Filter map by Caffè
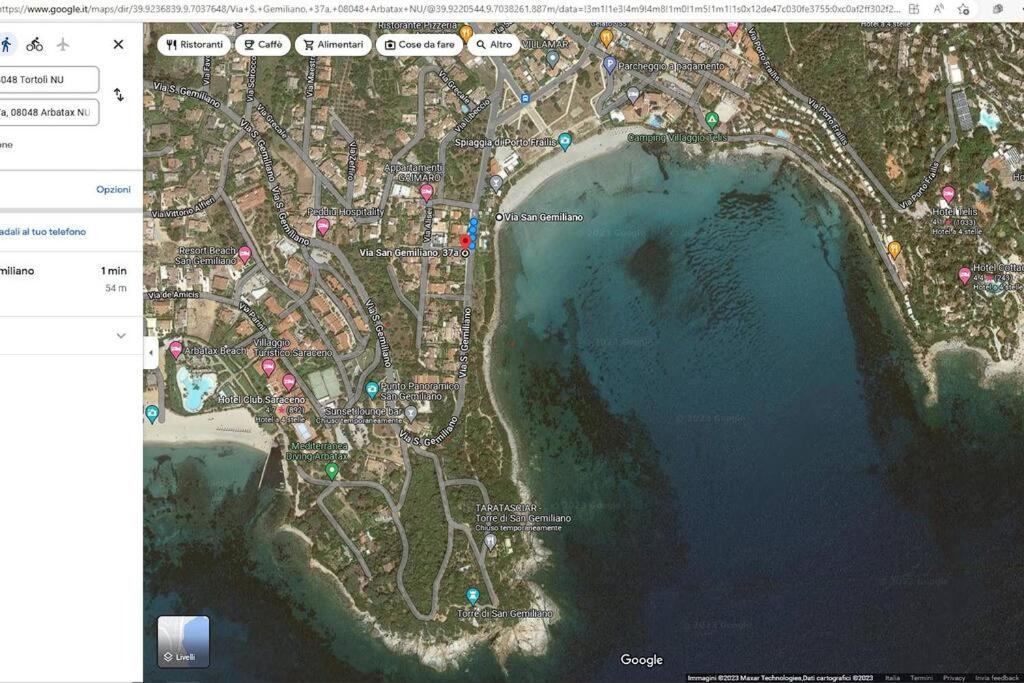The height and width of the screenshot is (683, 1024). tap(263, 44)
